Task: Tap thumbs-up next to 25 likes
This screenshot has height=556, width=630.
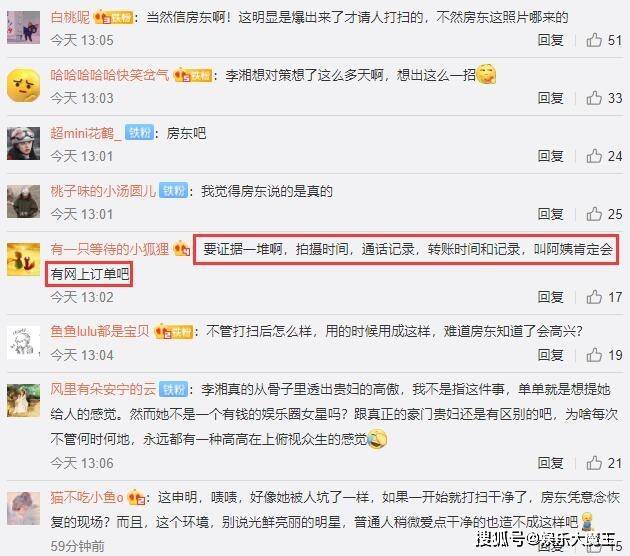Action: point(594,214)
